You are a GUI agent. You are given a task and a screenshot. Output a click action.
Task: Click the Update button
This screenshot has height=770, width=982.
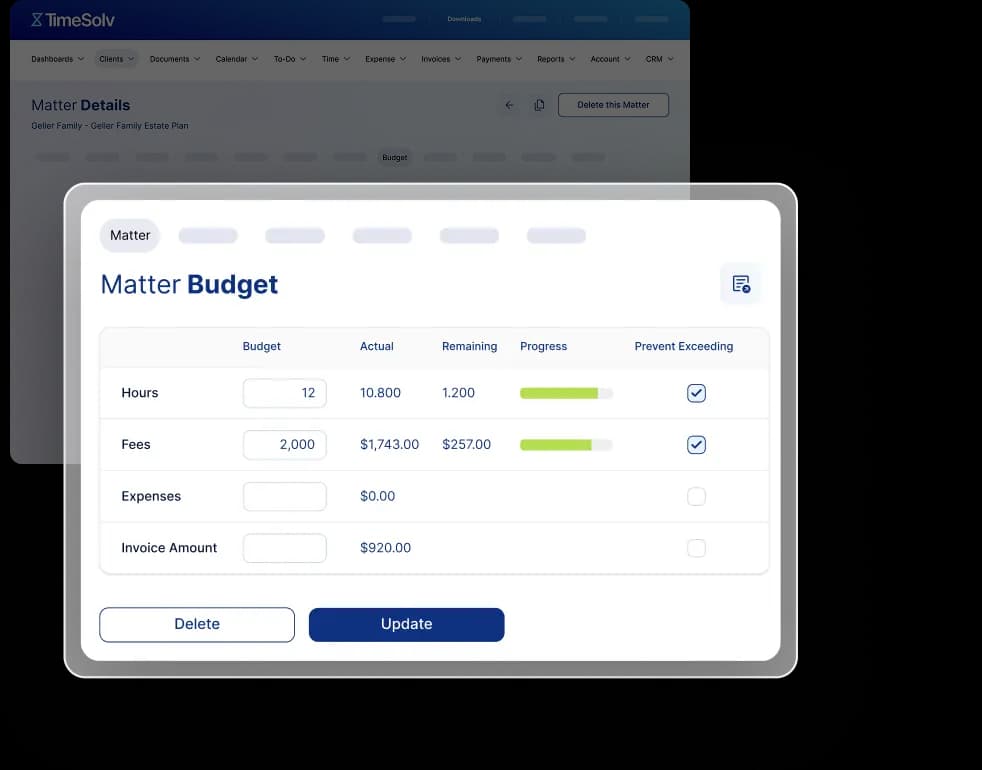[x=406, y=624]
